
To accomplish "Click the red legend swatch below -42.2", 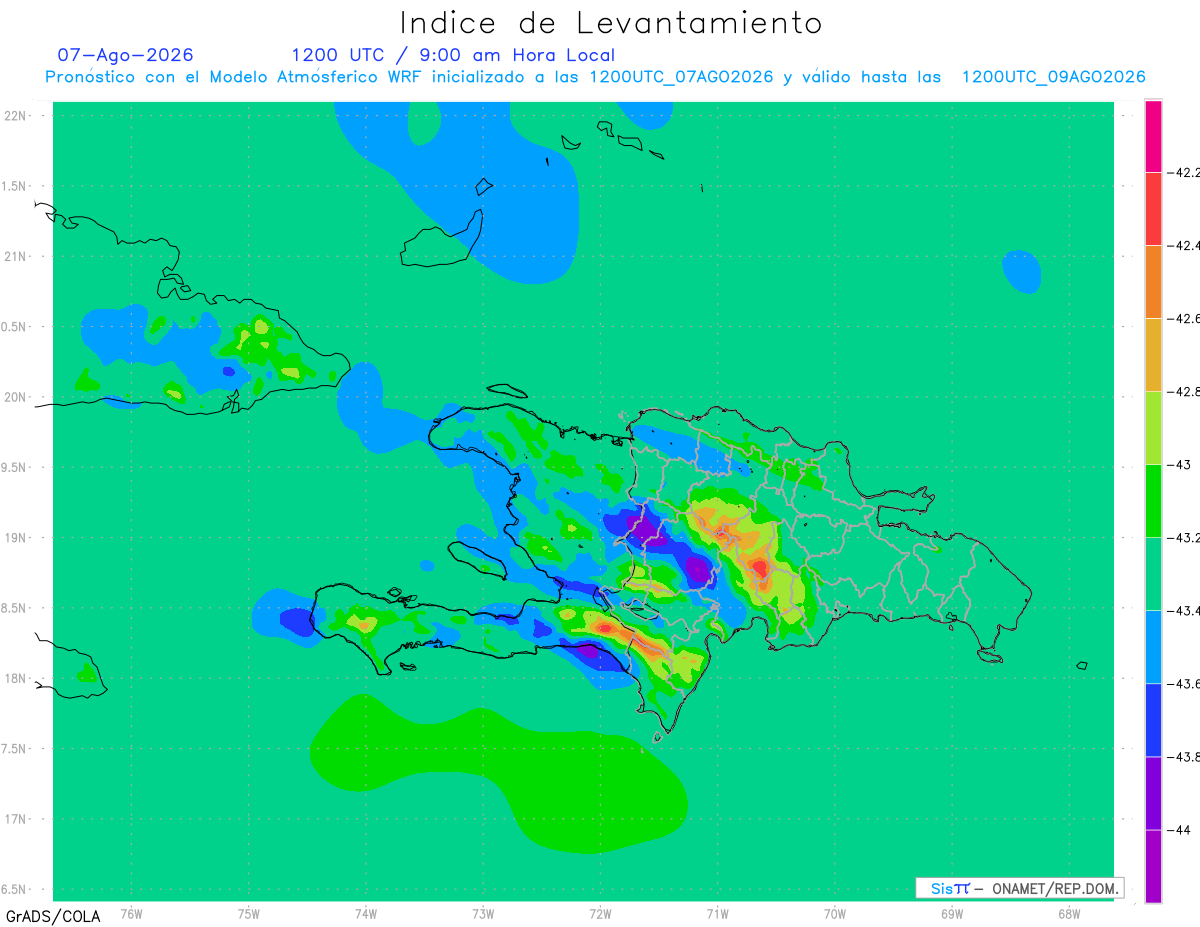I will 1153,209.
